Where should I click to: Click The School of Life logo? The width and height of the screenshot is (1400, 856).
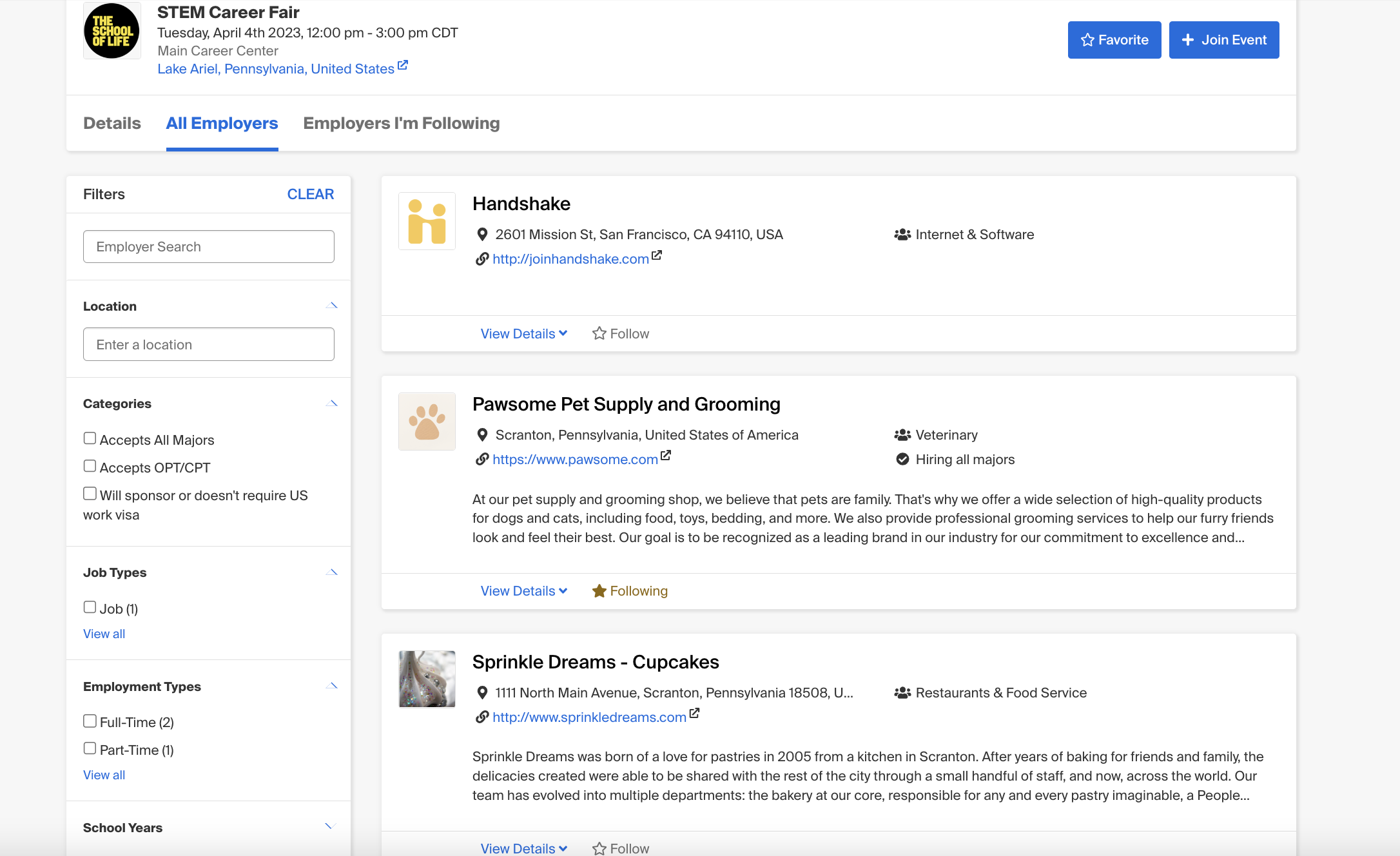[112, 31]
